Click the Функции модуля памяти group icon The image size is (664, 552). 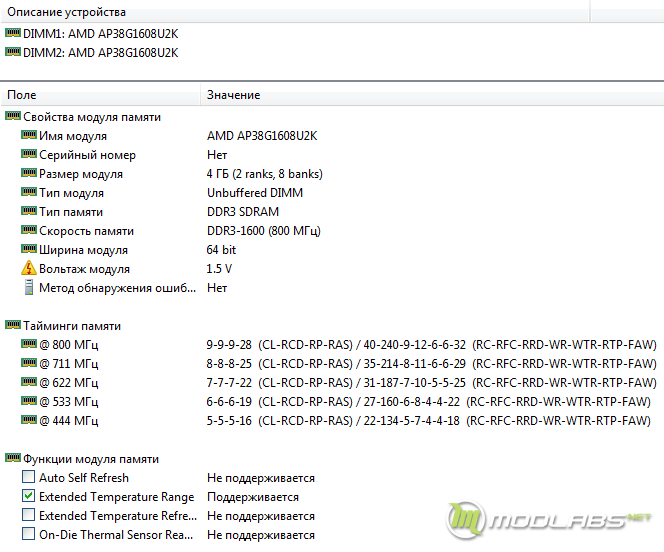13,458
